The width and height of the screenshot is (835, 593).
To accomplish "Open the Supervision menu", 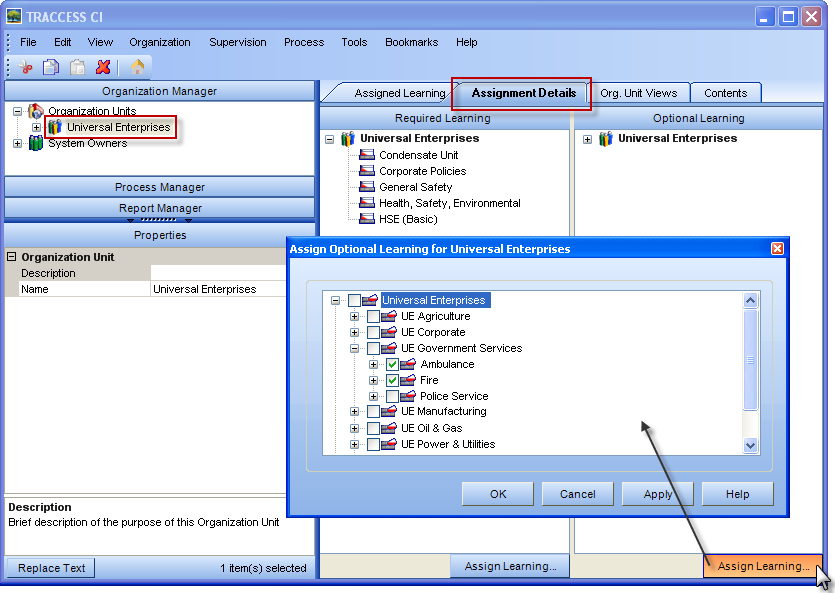I will 237,42.
